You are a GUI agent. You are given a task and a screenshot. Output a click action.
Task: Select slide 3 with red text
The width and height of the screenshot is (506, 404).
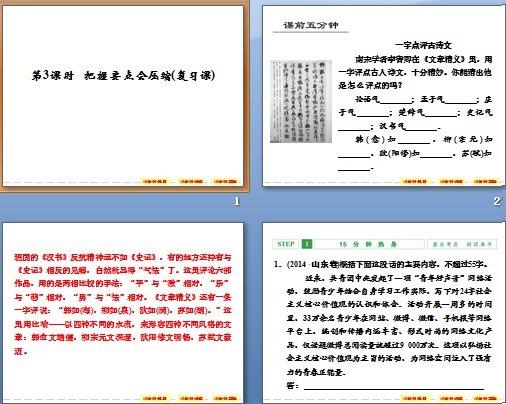123,313
